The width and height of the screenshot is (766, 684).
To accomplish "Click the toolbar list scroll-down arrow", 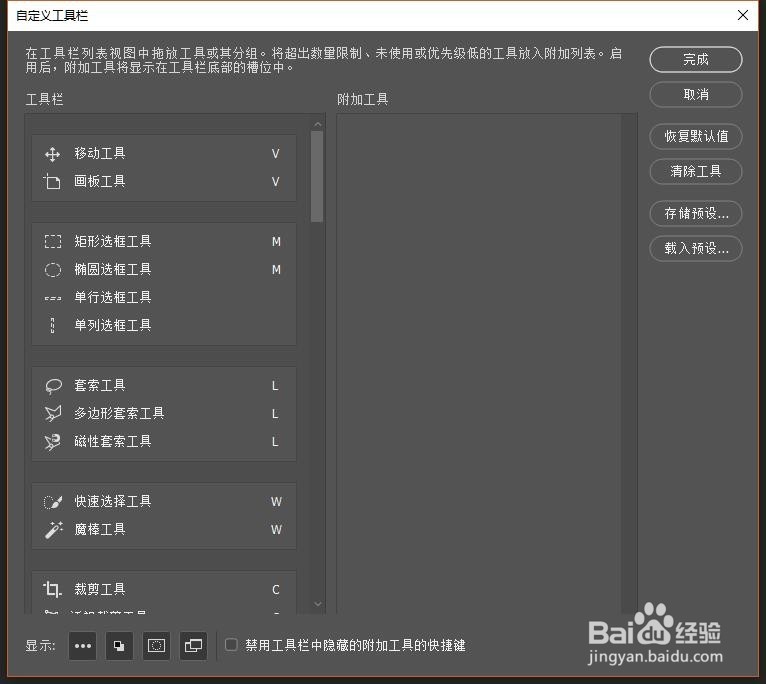I will pos(318,604).
